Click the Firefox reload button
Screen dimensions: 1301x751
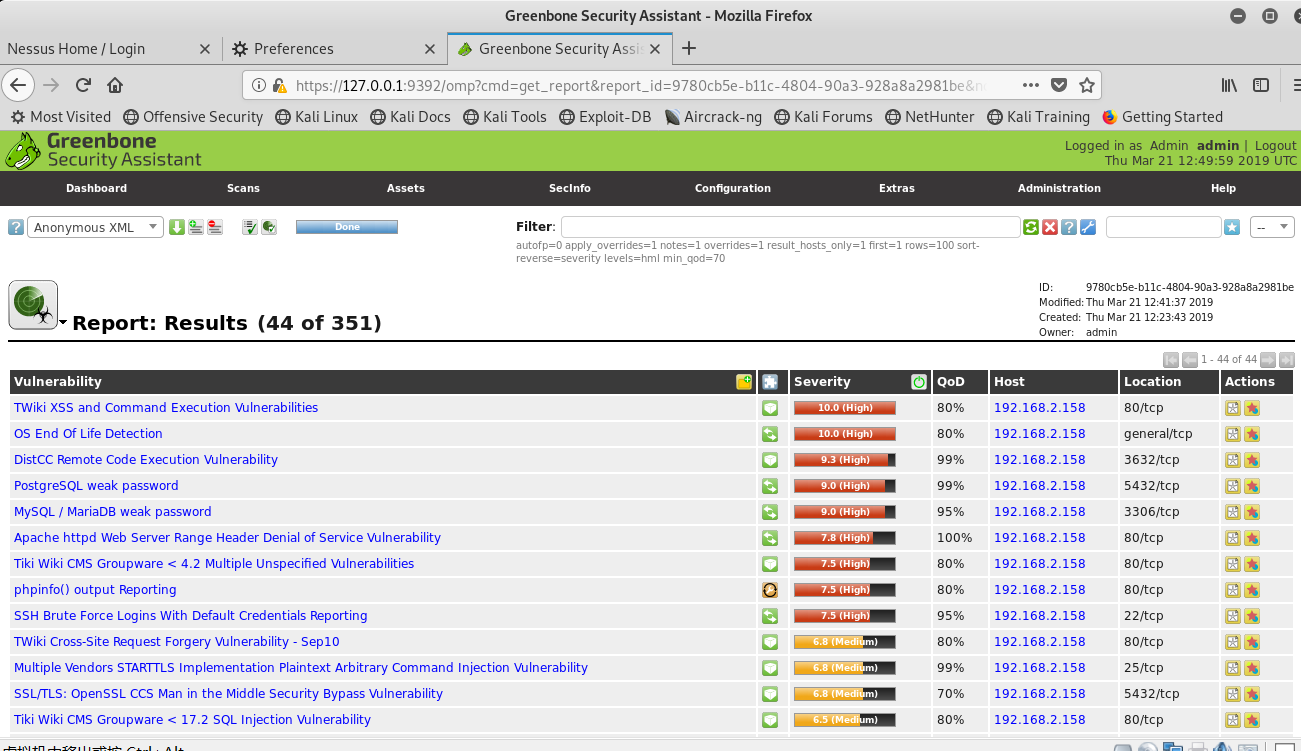[83, 85]
